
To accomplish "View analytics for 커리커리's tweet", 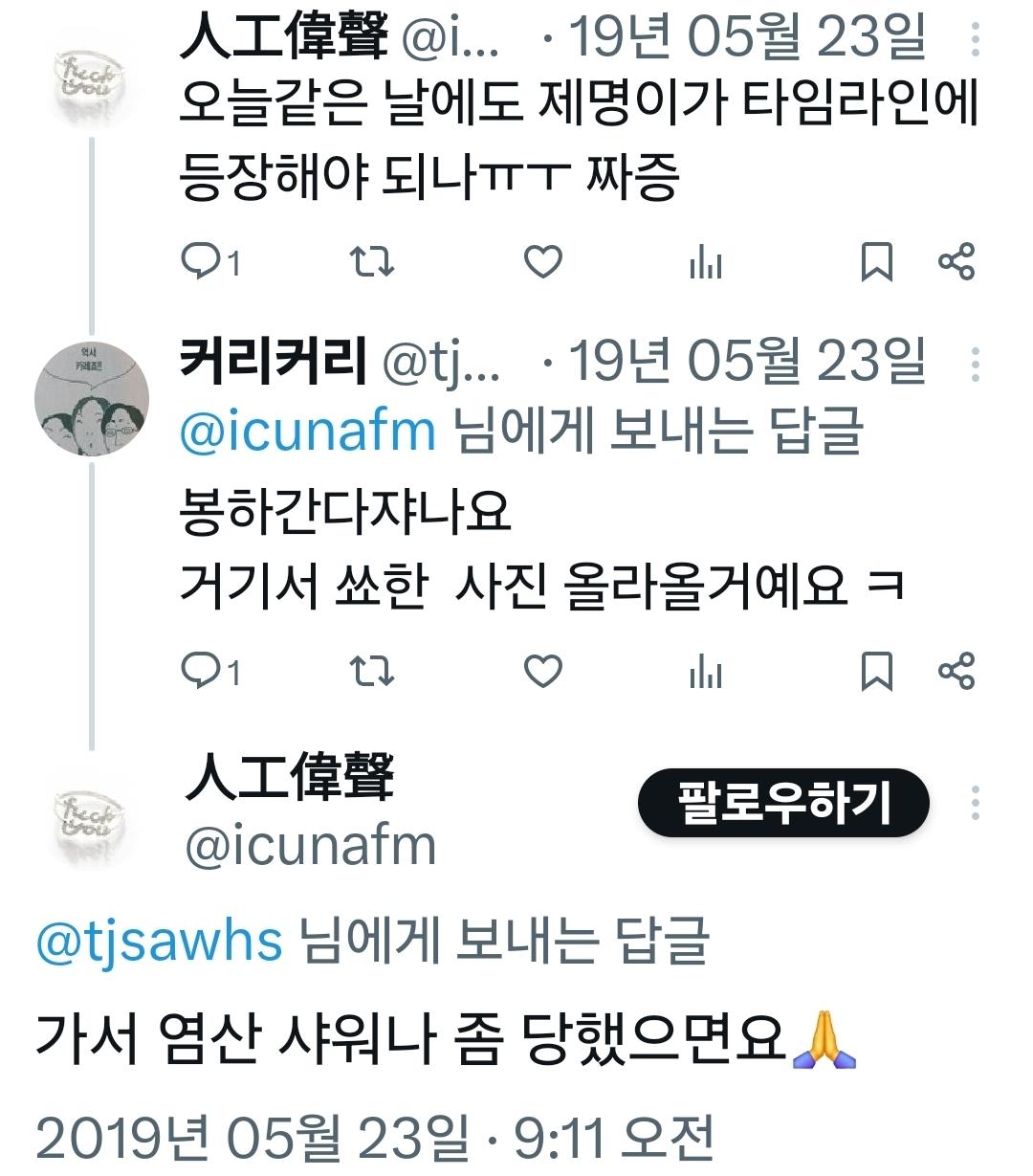I will click(708, 672).
